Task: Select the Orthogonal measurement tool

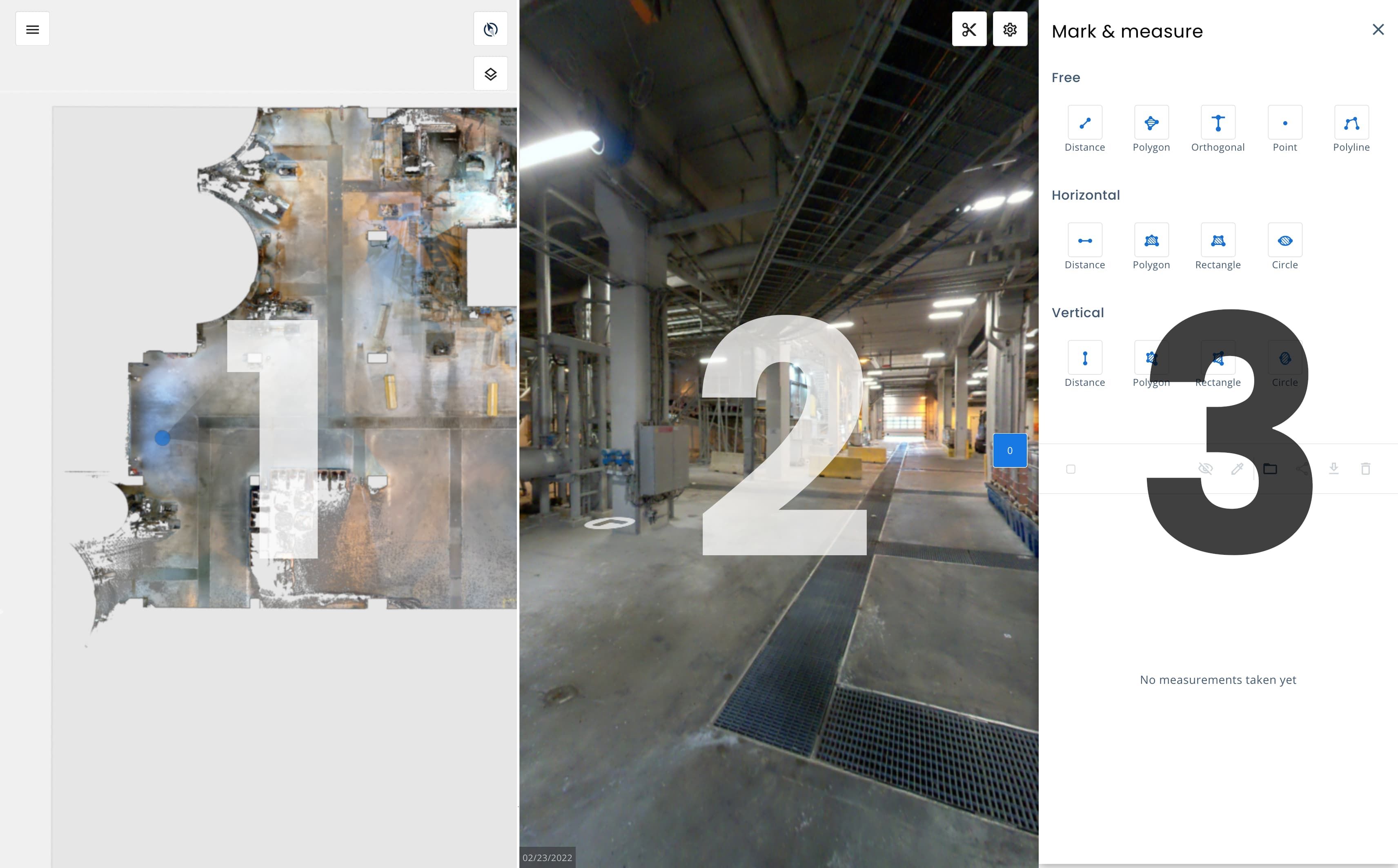Action: [x=1217, y=123]
